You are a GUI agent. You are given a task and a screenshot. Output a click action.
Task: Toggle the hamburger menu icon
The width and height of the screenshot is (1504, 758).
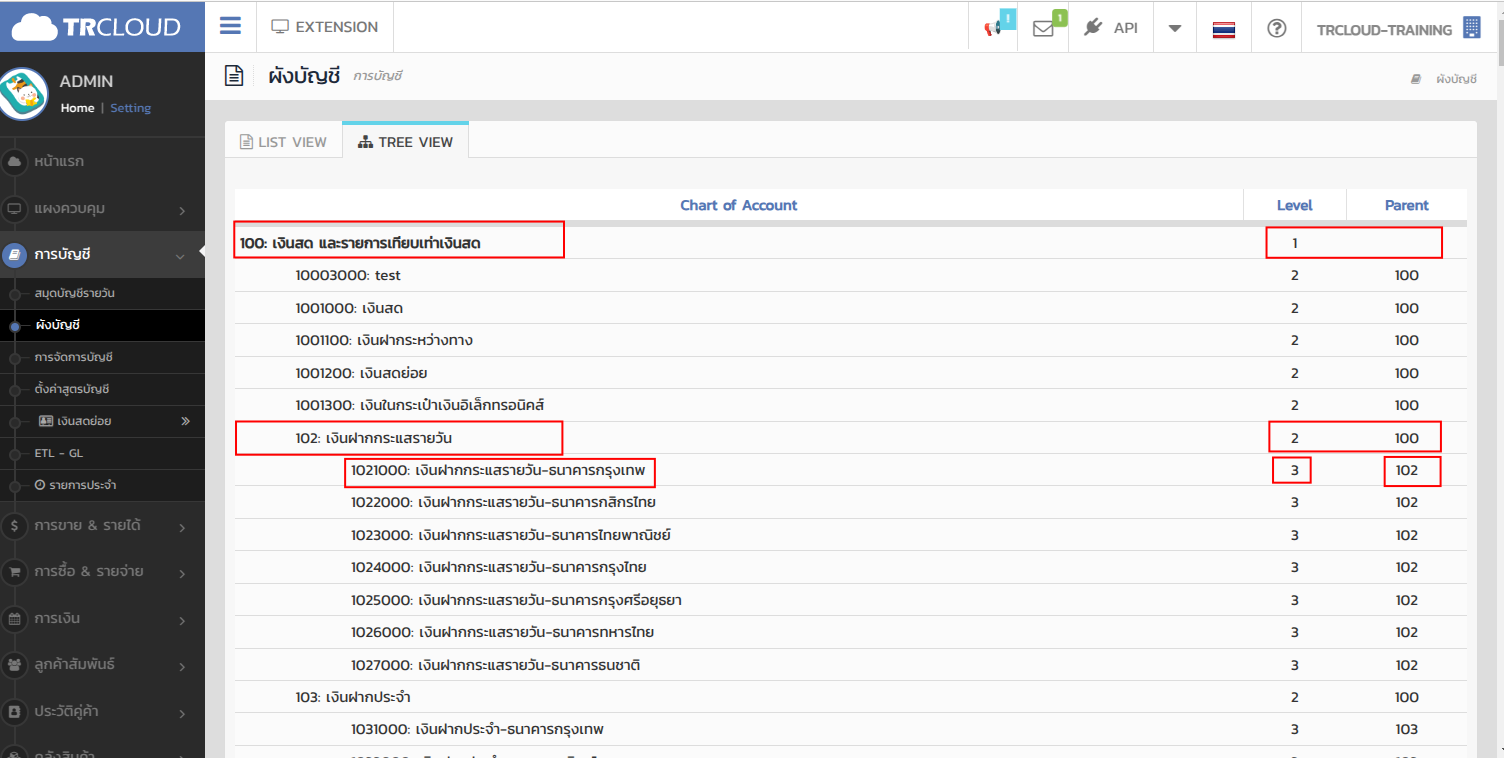(x=230, y=26)
